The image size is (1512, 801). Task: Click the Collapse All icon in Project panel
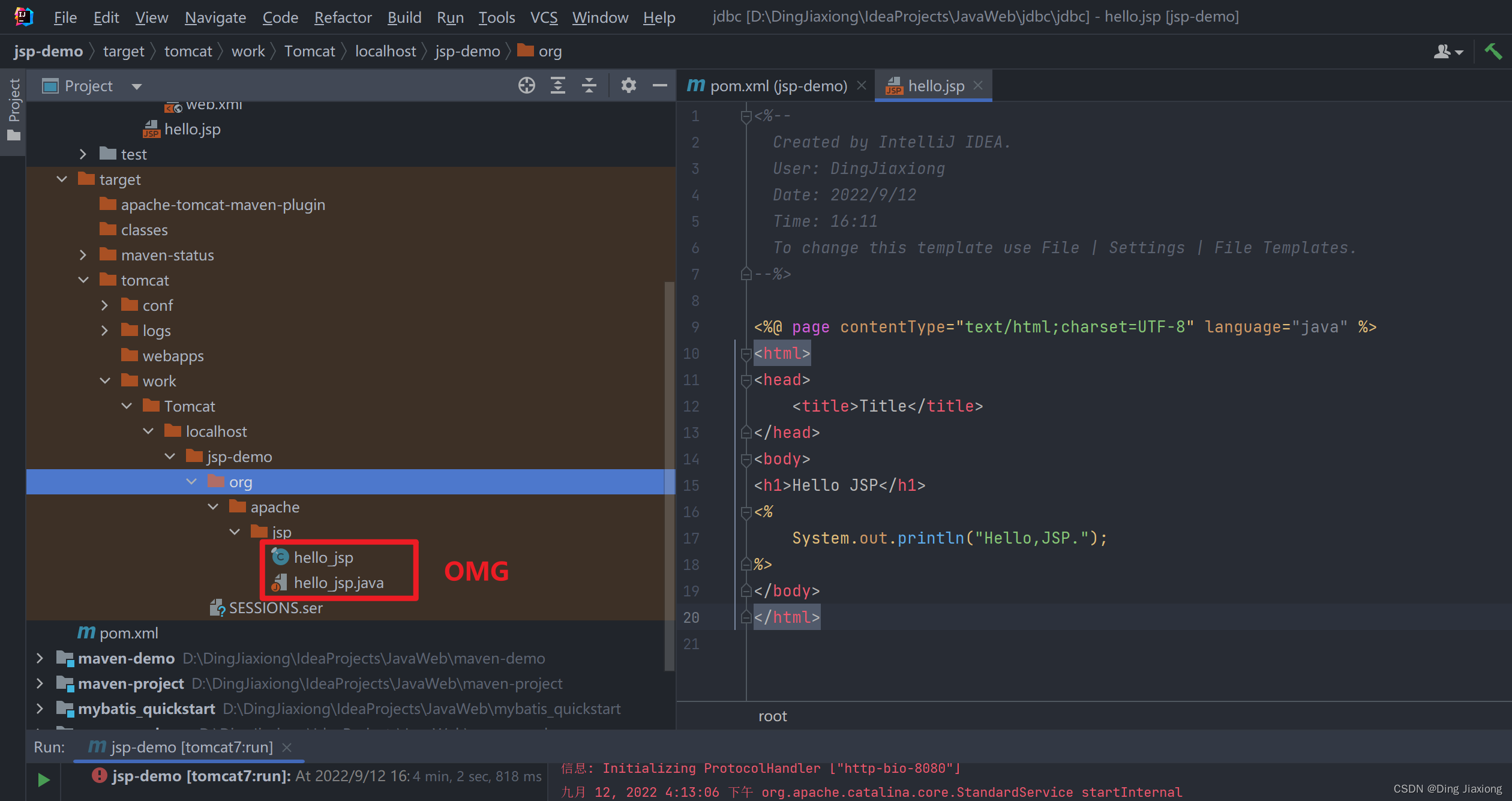[589, 85]
